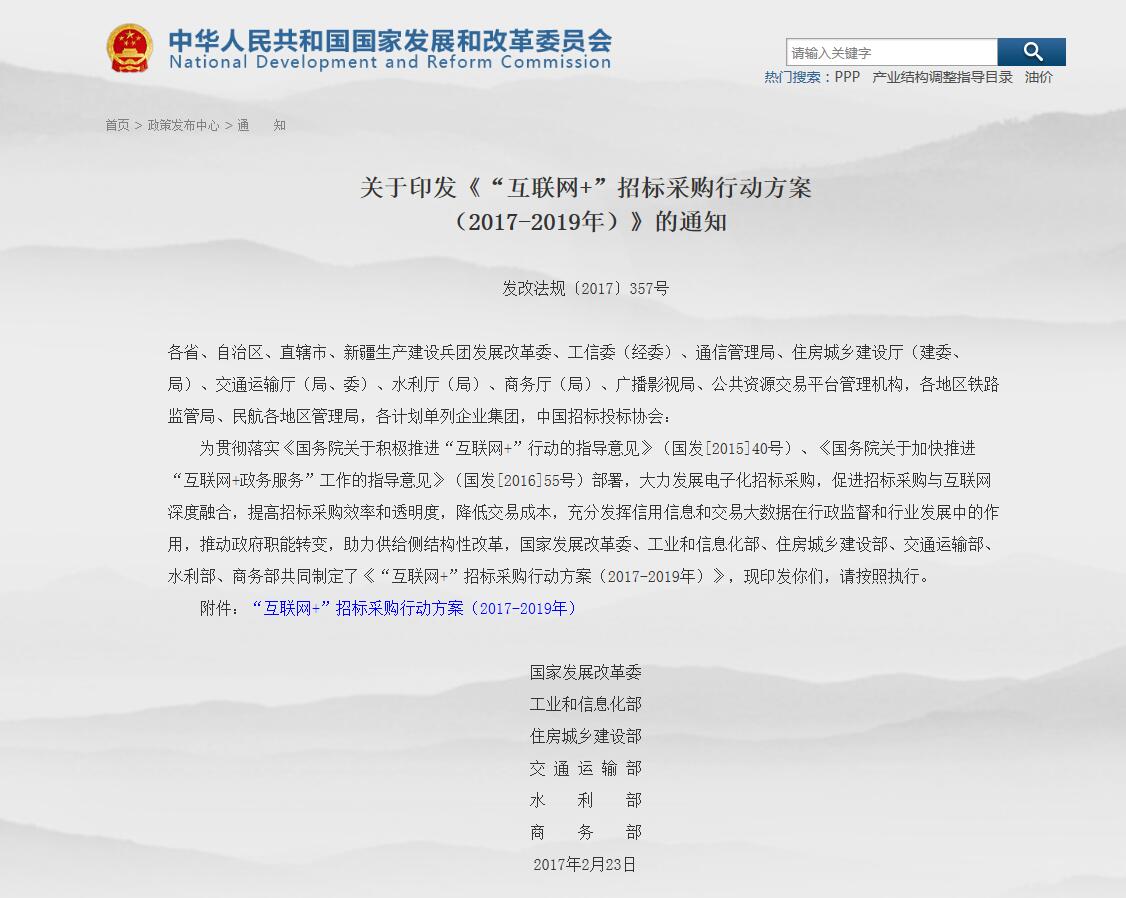Open the 产业结构调整指导目录 hot search link
The image size is (1126, 898).
942,77
